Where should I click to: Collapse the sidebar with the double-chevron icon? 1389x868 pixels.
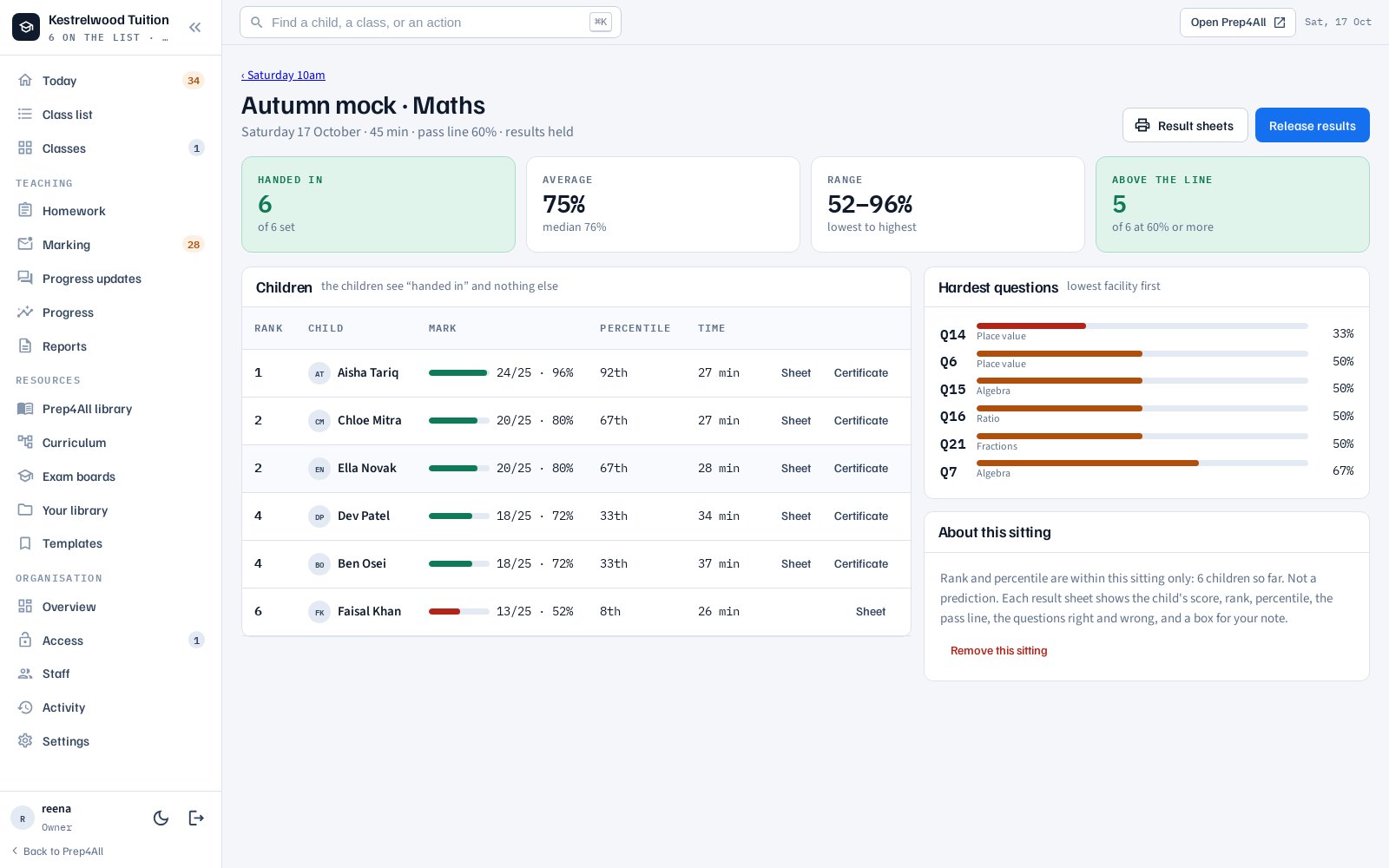click(x=195, y=28)
